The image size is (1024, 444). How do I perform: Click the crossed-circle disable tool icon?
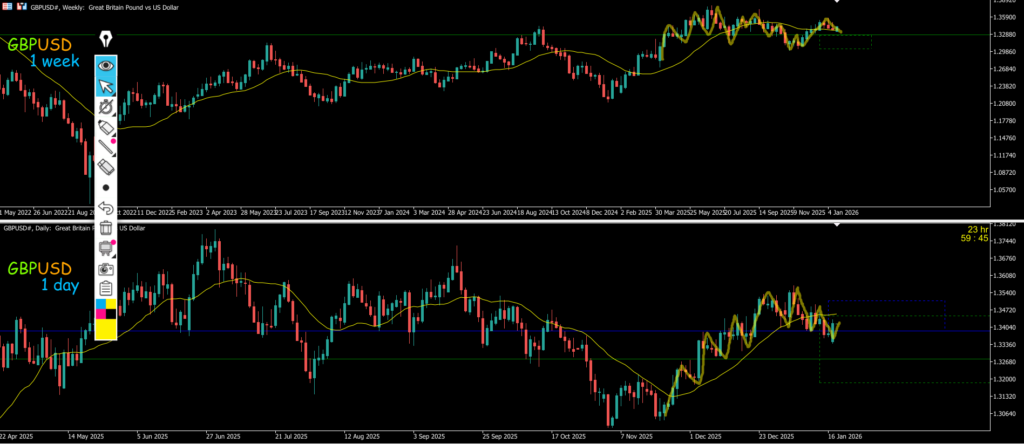tap(106, 107)
